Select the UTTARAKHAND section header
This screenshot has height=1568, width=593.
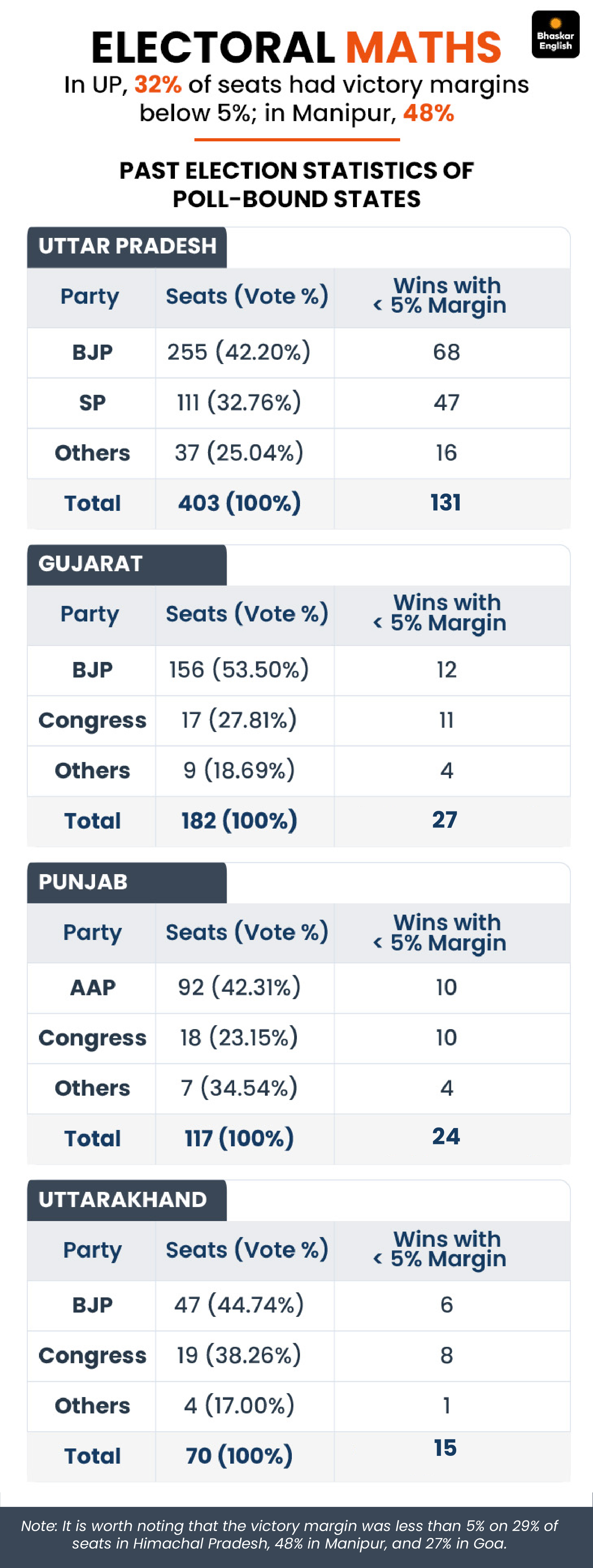point(127,1200)
